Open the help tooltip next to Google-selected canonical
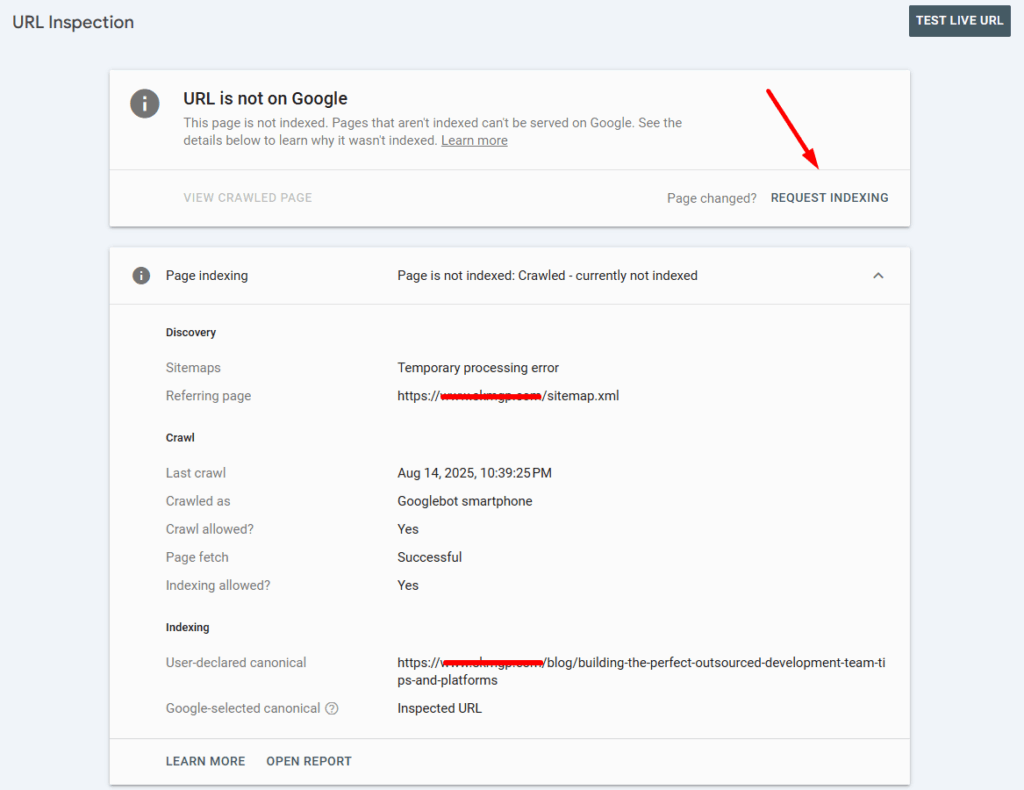Screen dimensions: 1024x790 [331, 708]
